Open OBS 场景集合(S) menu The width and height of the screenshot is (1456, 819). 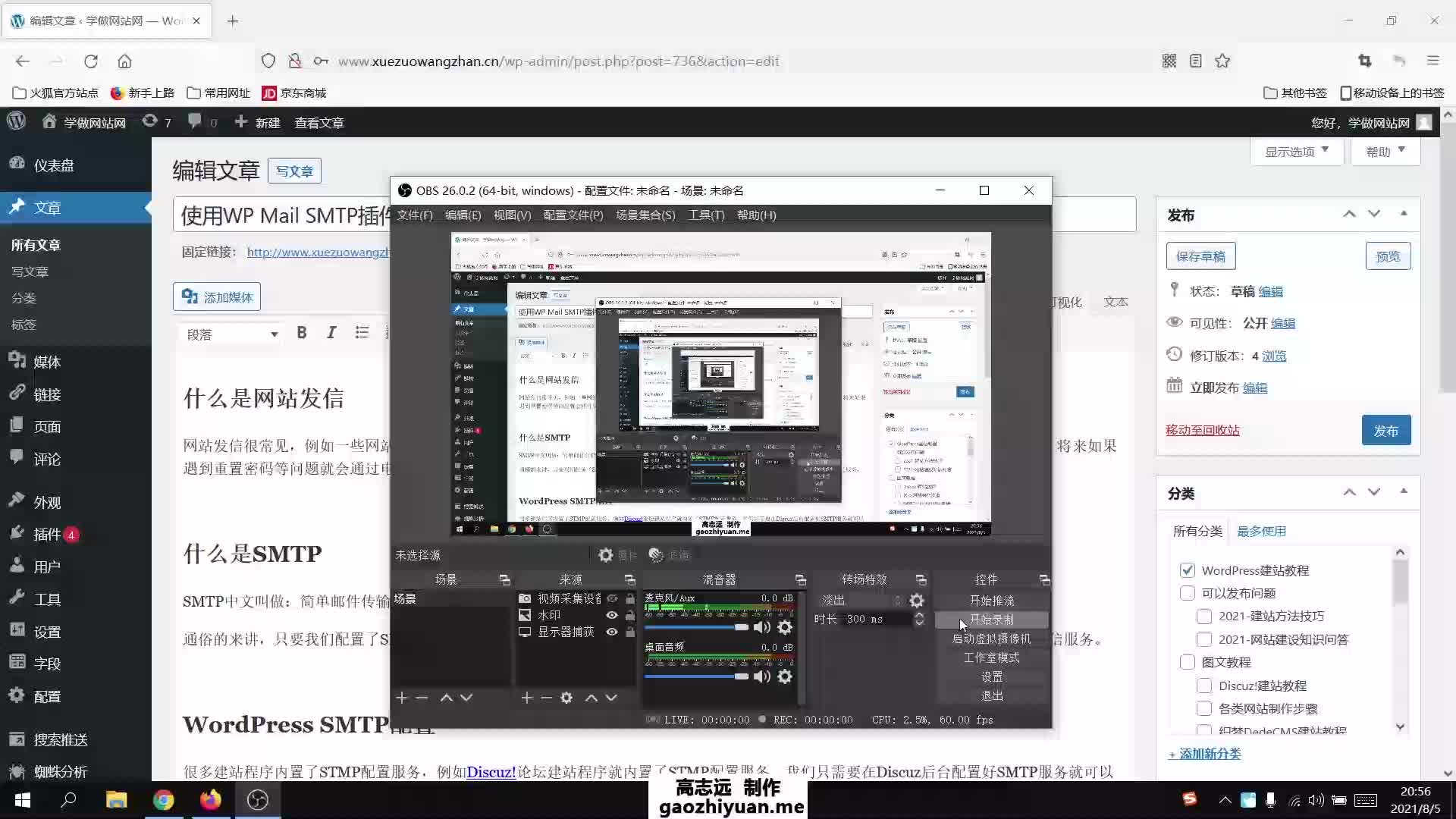pos(645,215)
